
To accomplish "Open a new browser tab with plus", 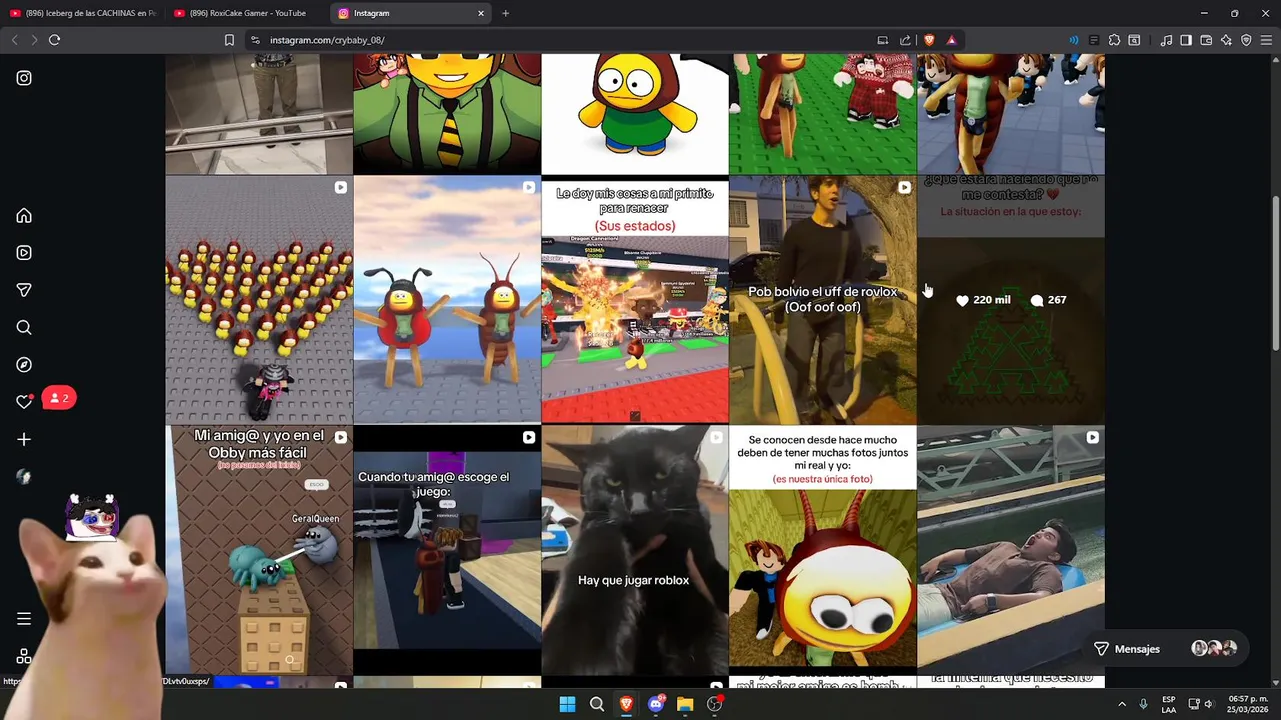I will coord(505,13).
